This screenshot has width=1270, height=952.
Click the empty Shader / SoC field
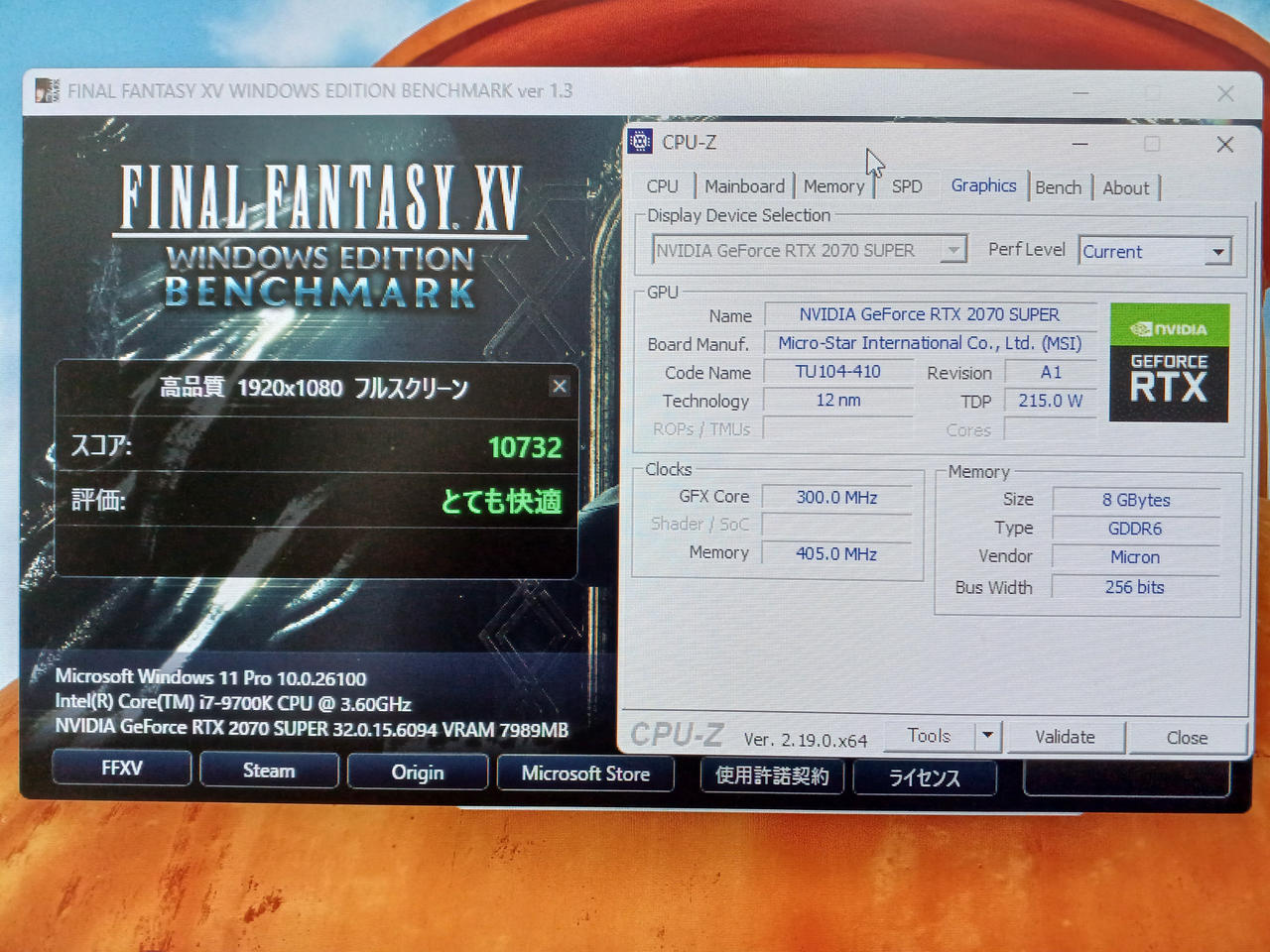pos(836,525)
